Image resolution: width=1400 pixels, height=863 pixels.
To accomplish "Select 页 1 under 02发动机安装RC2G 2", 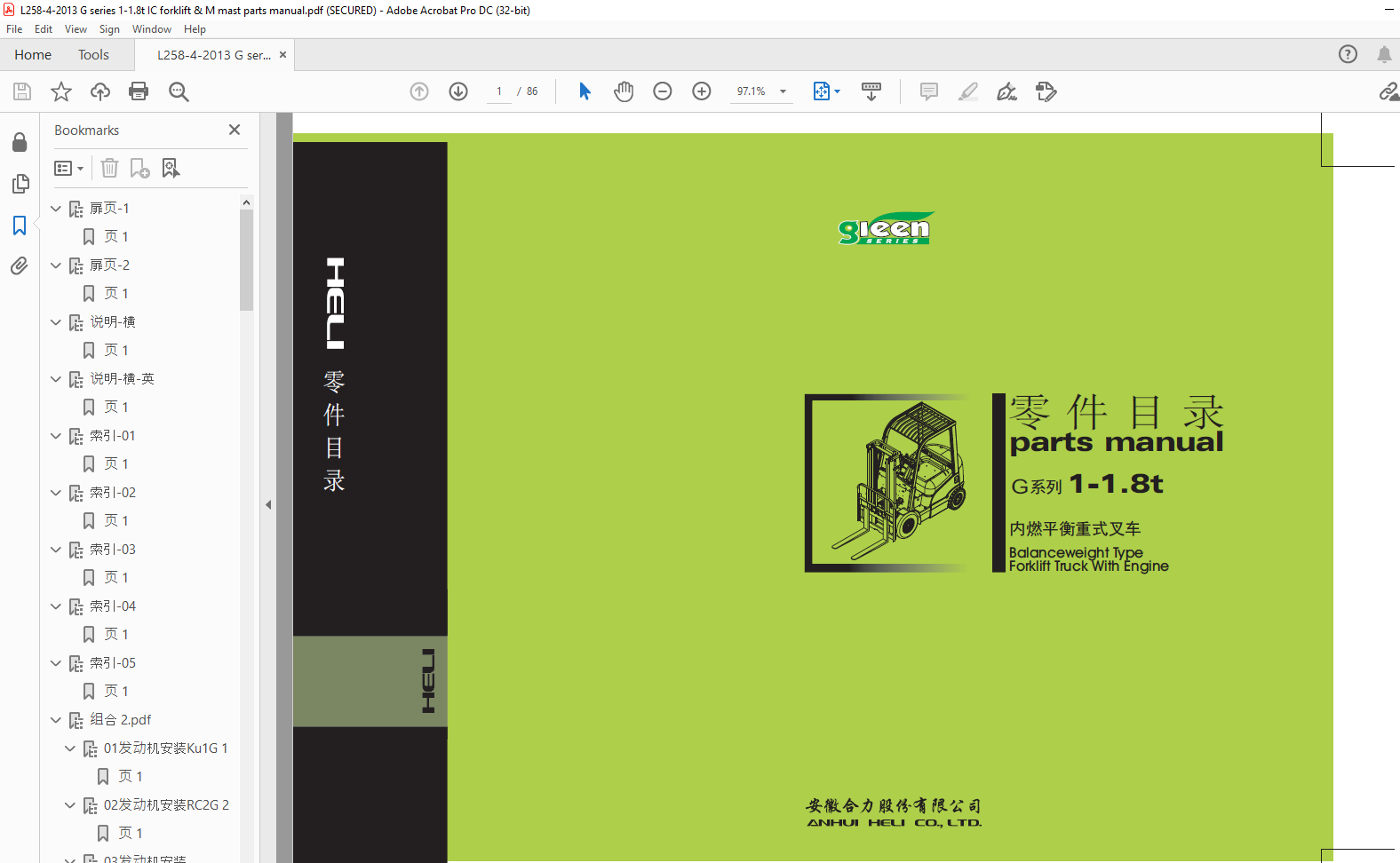I will pos(131,834).
